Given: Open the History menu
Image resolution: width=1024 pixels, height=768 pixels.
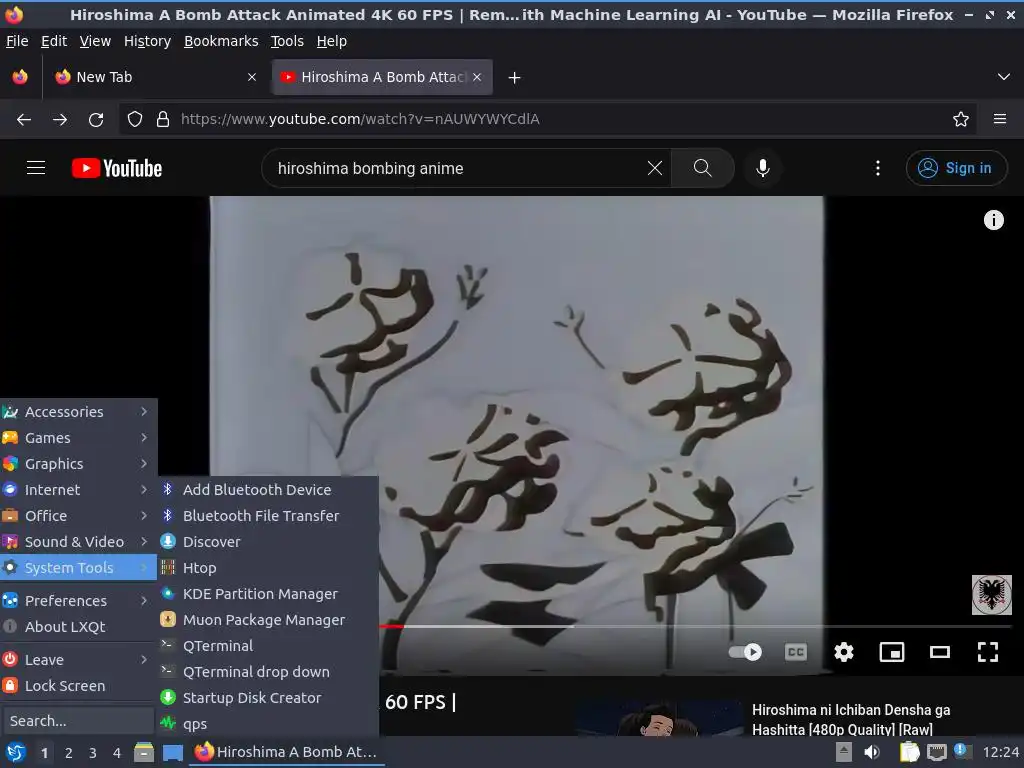Looking at the screenshot, I should (147, 41).
